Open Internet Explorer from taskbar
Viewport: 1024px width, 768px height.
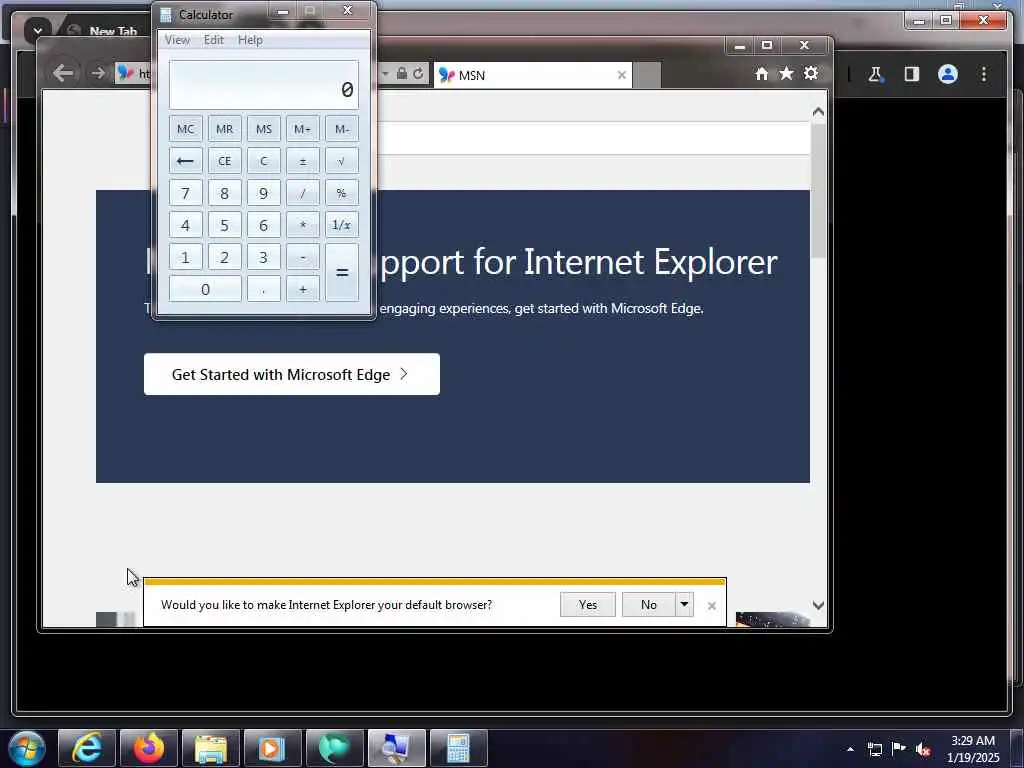tap(87, 748)
